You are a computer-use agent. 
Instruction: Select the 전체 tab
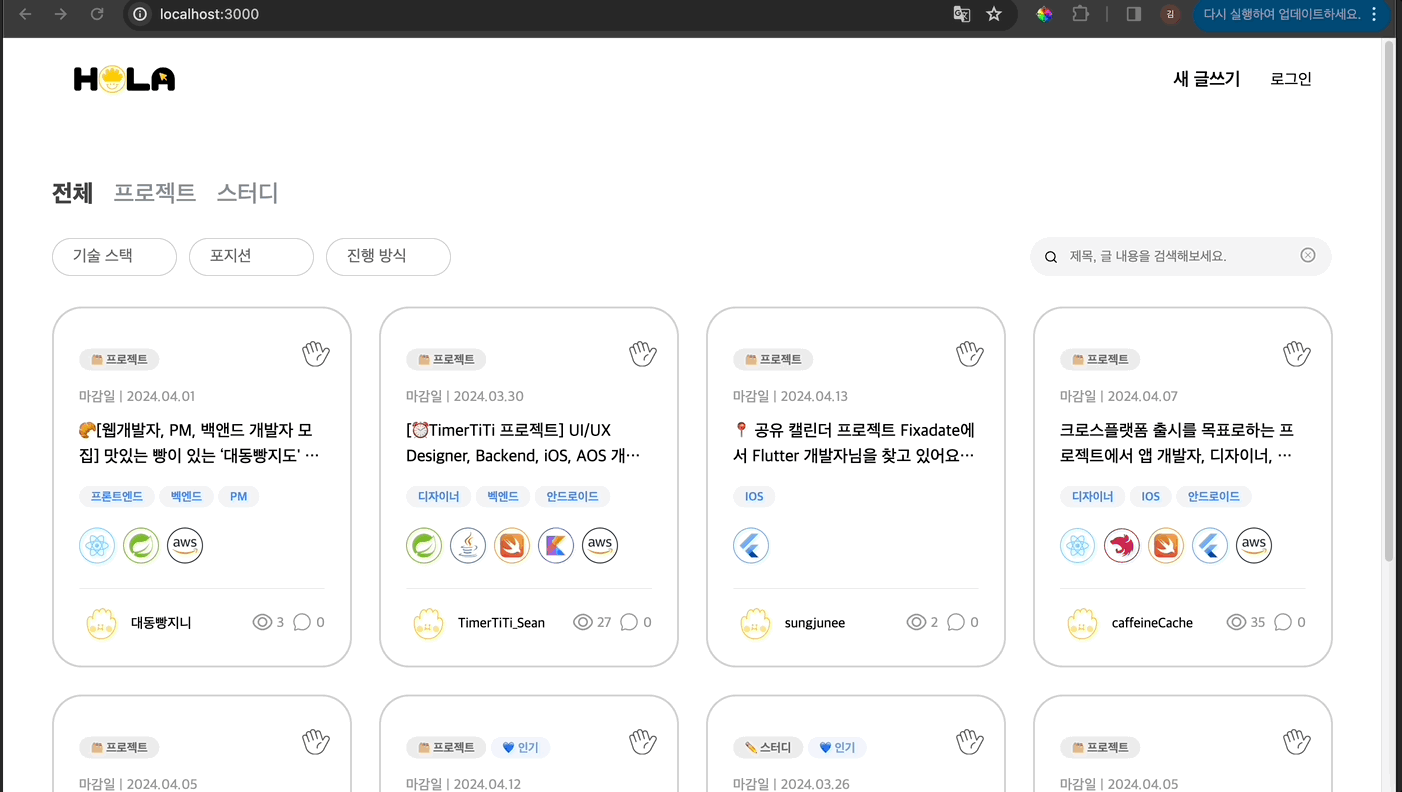coord(72,193)
